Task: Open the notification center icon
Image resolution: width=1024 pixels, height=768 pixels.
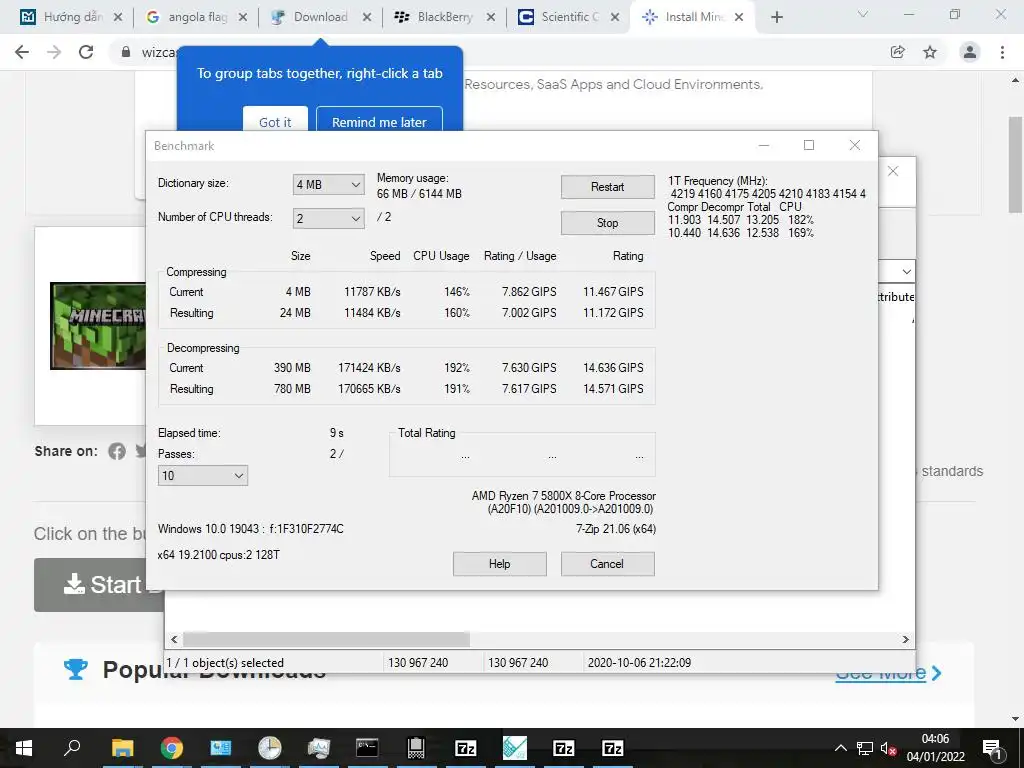Action: (992, 748)
